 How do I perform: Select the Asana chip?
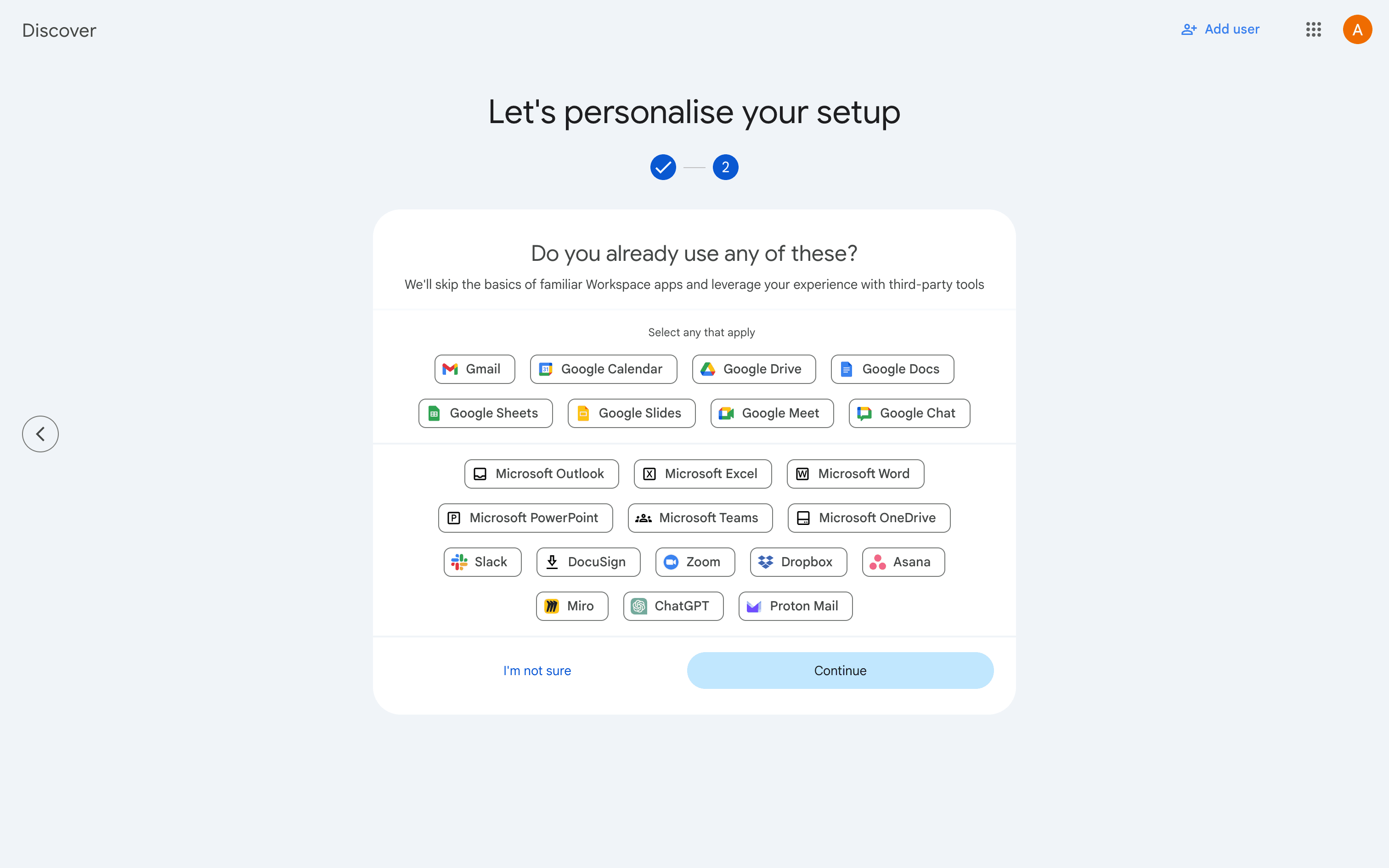click(x=903, y=562)
